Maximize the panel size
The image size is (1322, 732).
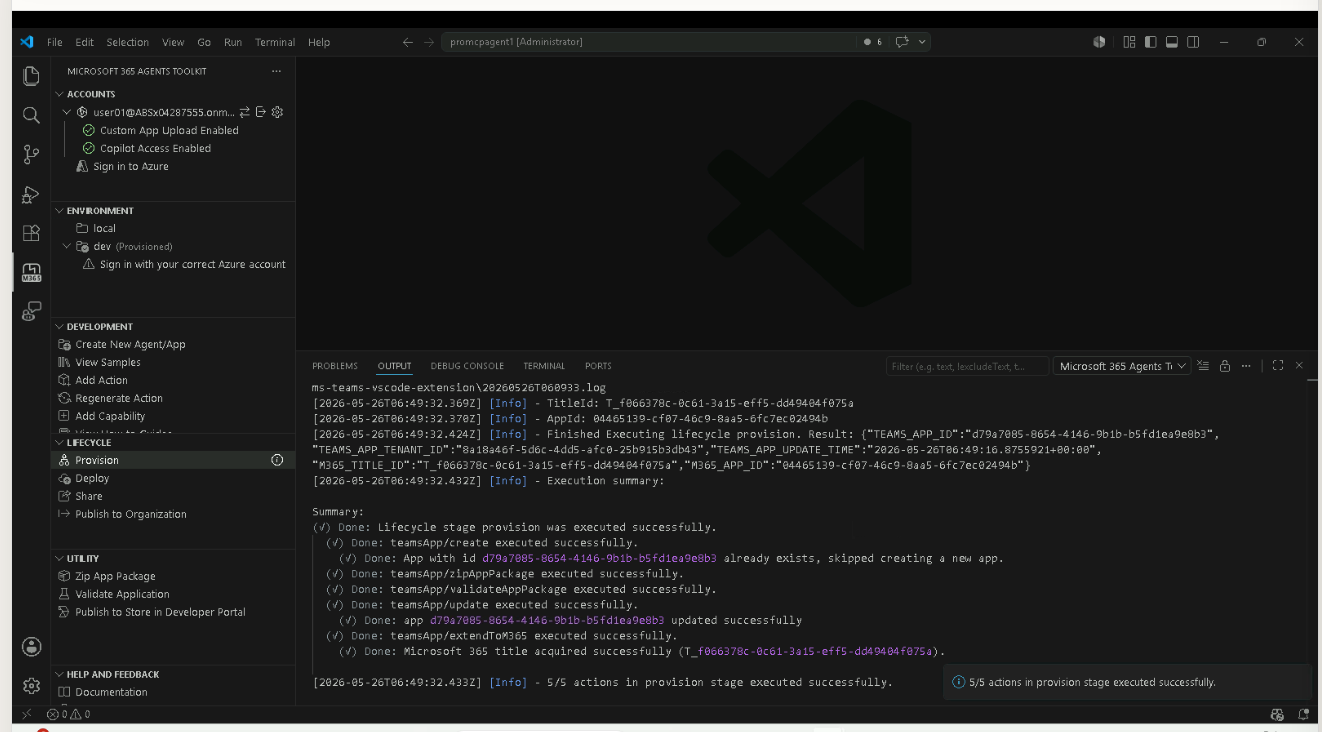[x=1278, y=366]
